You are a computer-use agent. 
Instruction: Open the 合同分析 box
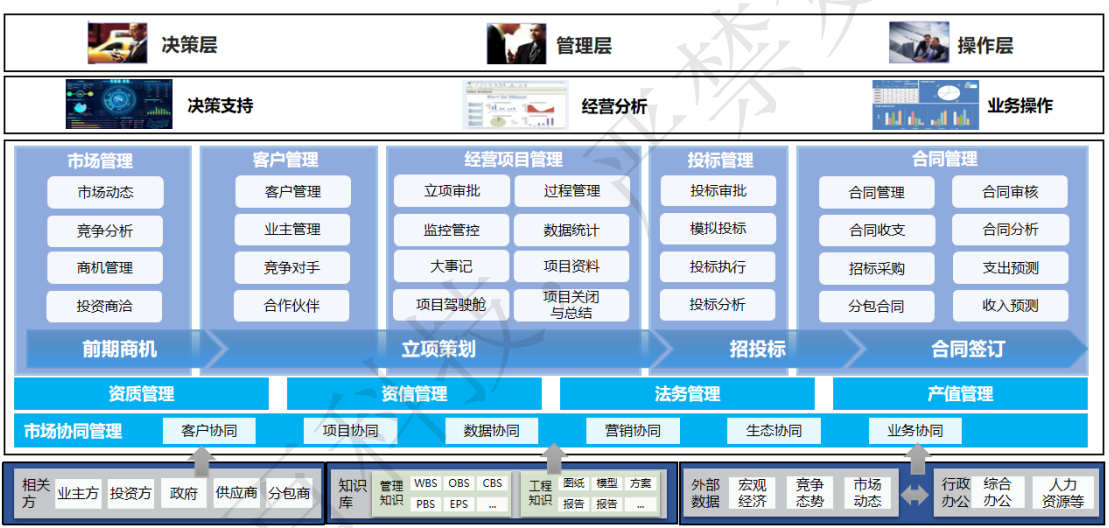click(x=1010, y=230)
